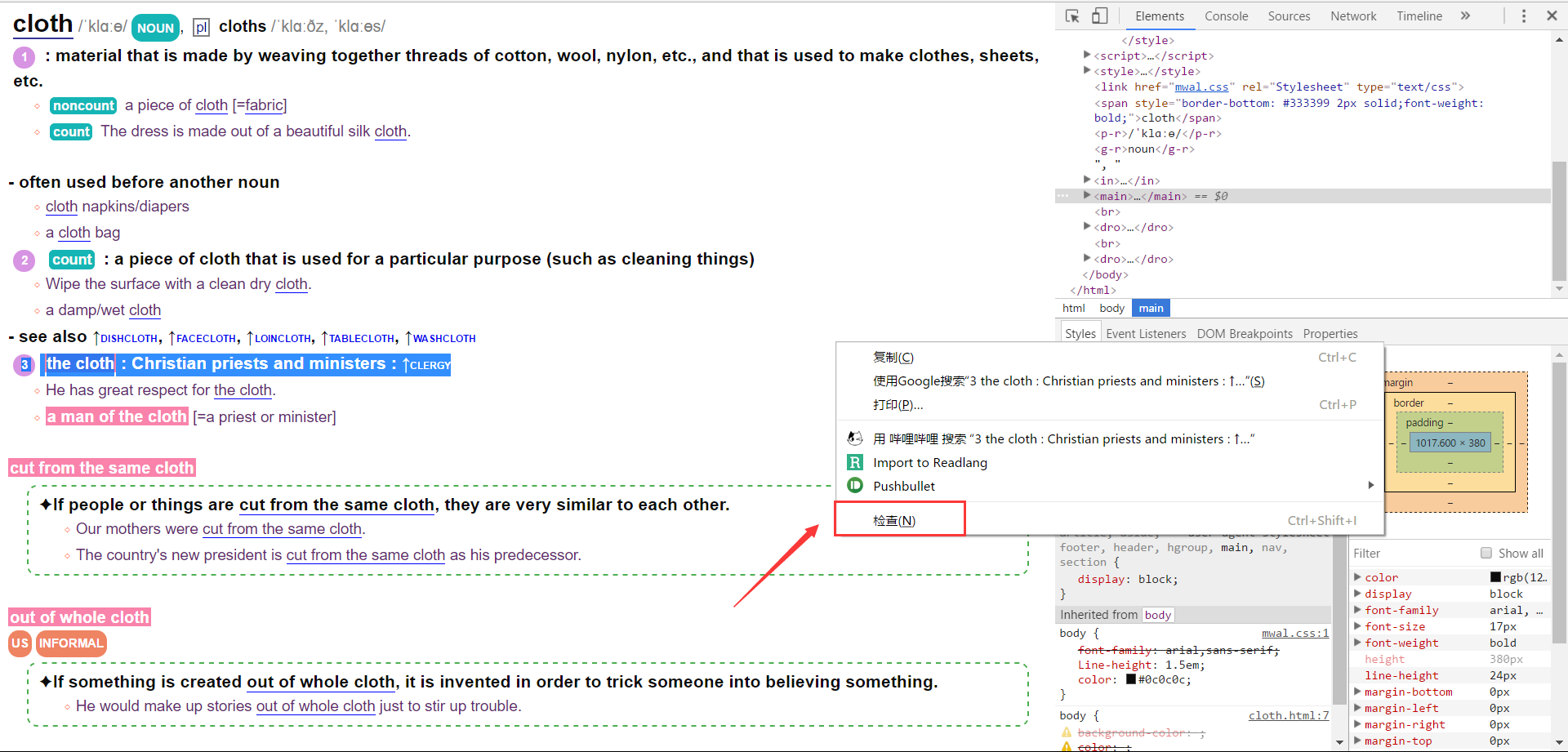Viewport: 1568px width, 752px height.
Task: Choose 复制(C) copy from context menu
Action: (x=1109, y=357)
